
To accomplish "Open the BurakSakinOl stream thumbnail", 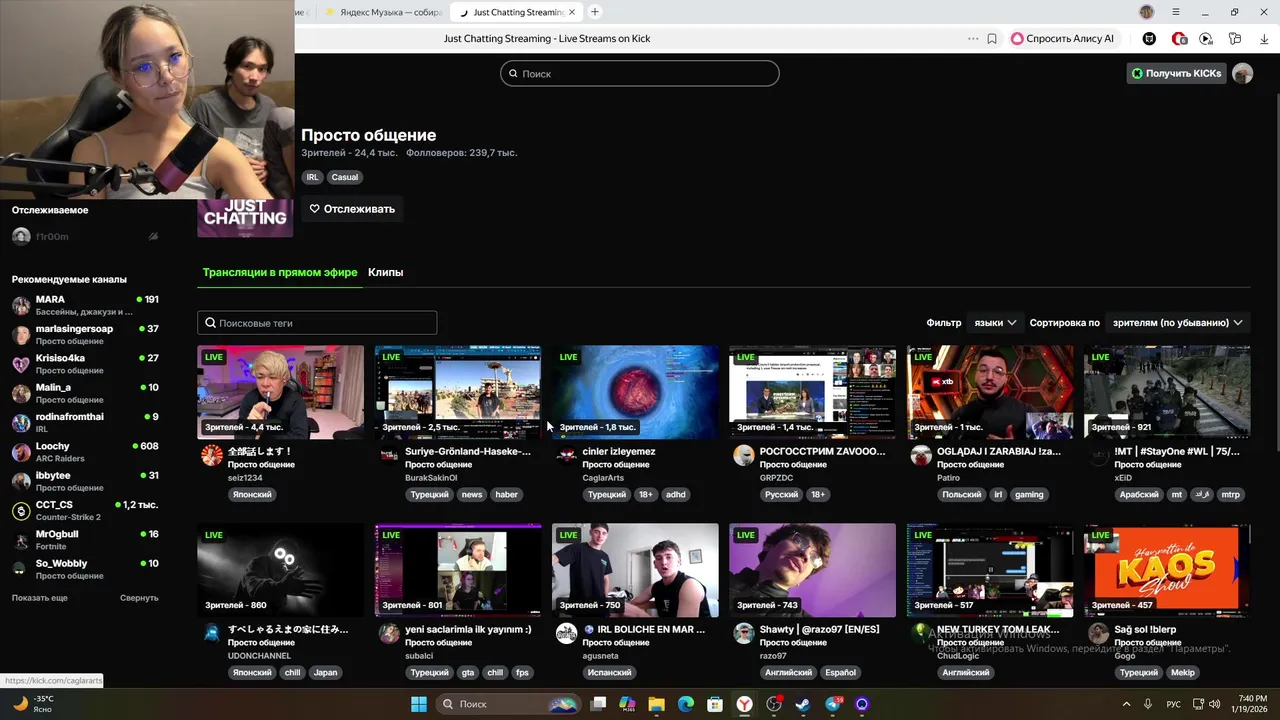I will click(x=458, y=392).
